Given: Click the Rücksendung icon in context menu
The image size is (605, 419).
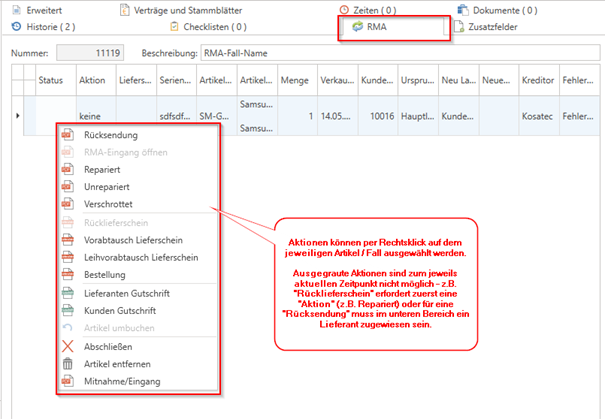Looking at the screenshot, I should (68, 135).
